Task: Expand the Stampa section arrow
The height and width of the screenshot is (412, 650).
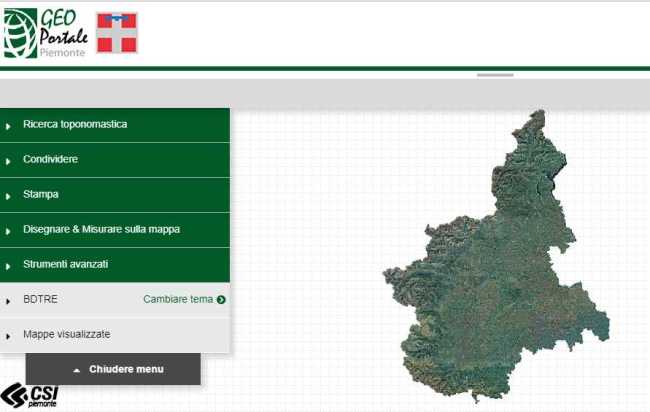Action: 9,196
